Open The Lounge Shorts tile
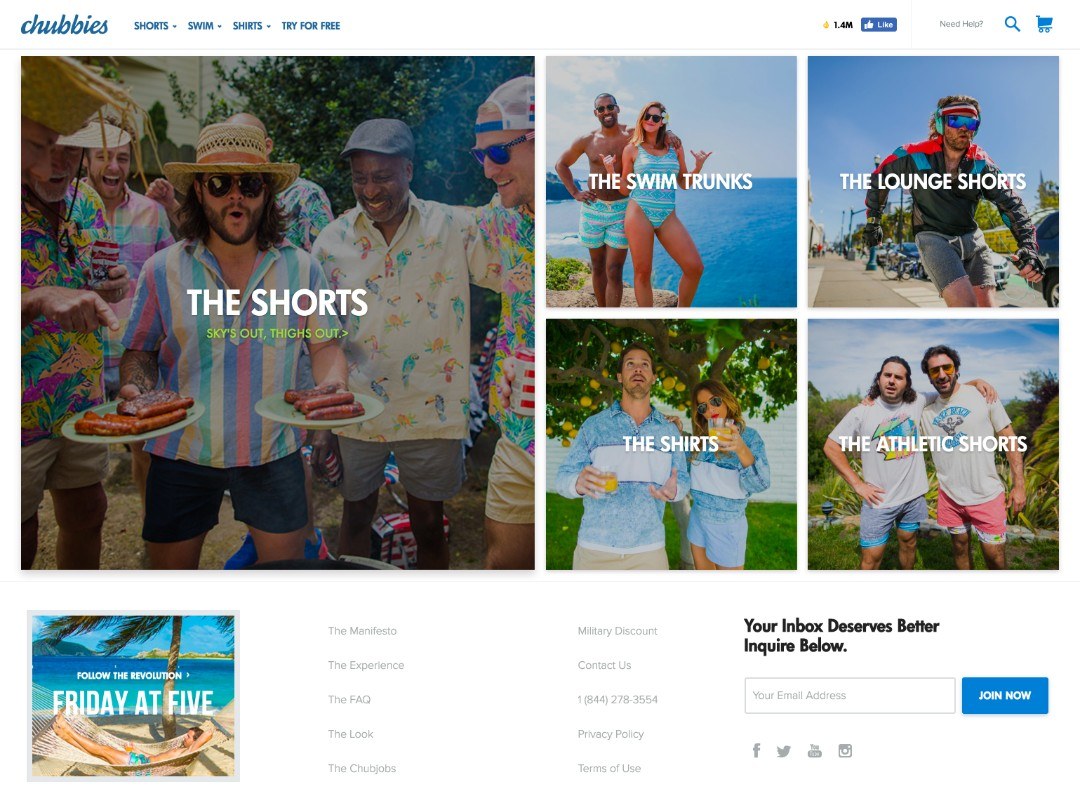 [x=933, y=182]
